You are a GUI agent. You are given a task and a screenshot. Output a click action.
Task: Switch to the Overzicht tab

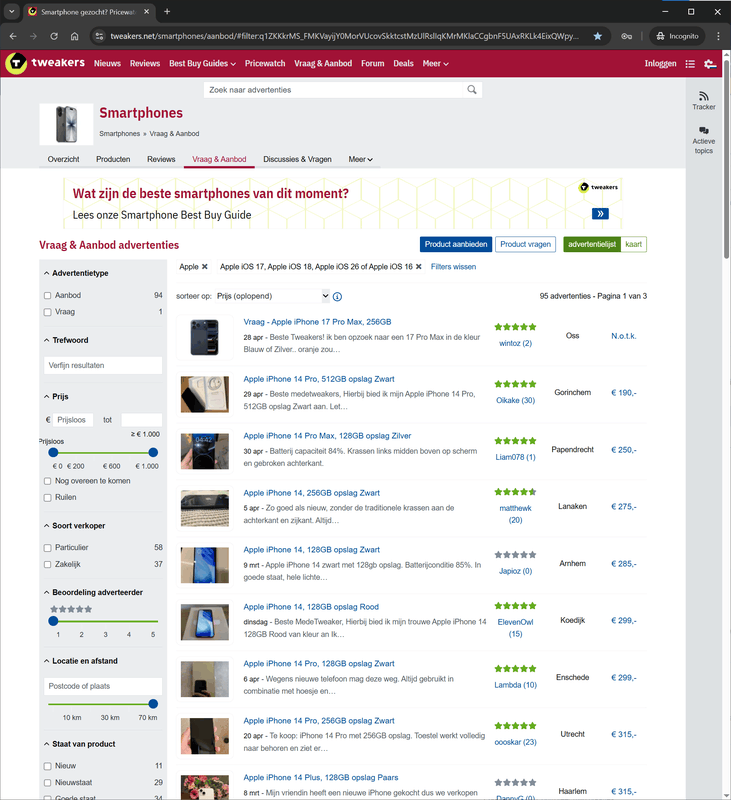(63, 159)
